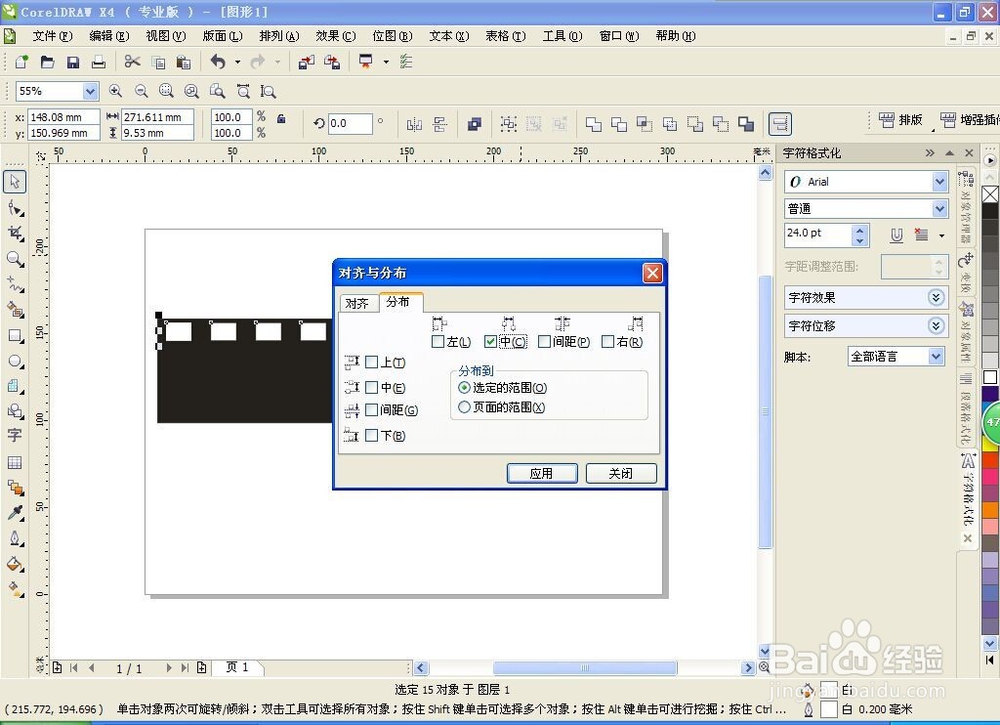Uncheck the 中(C) distribute checkbox

point(491,341)
